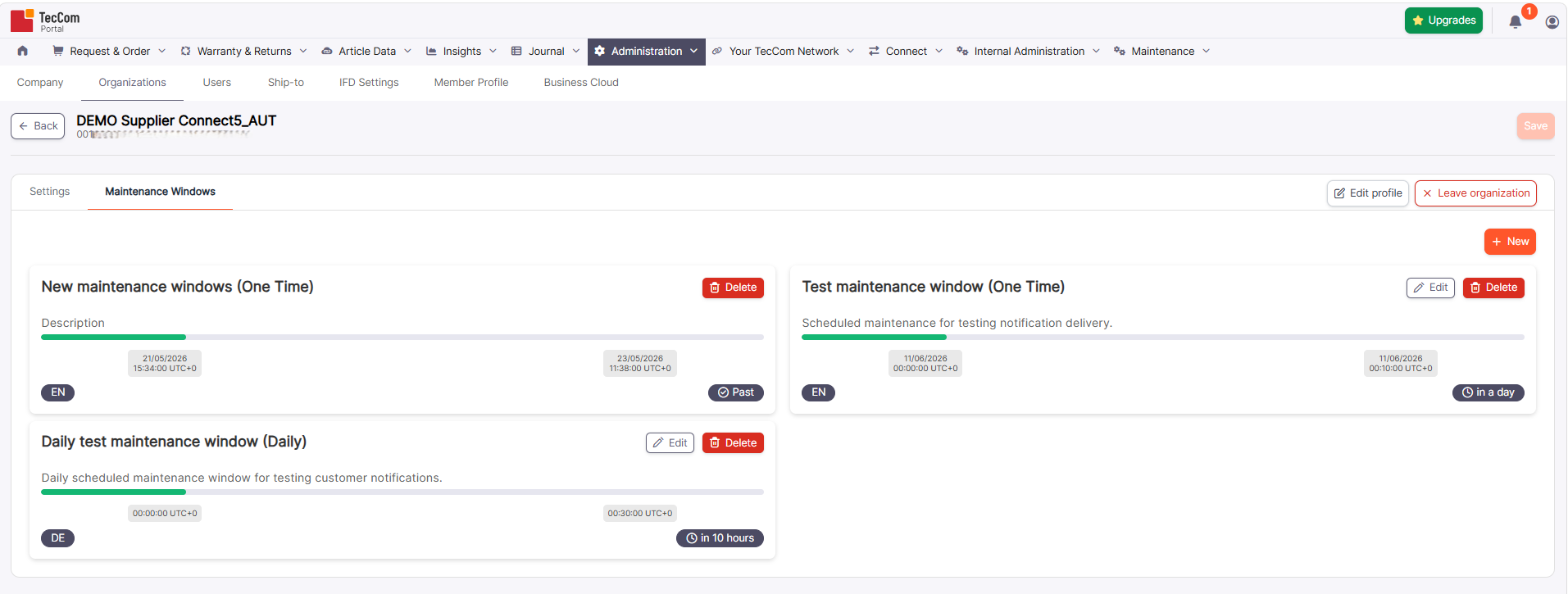Image resolution: width=1568 pixels, height=594 pixels.
Task: Click the 11/06/2026 00:10:00 UTC+0 end label
Action: (1401, 364)
